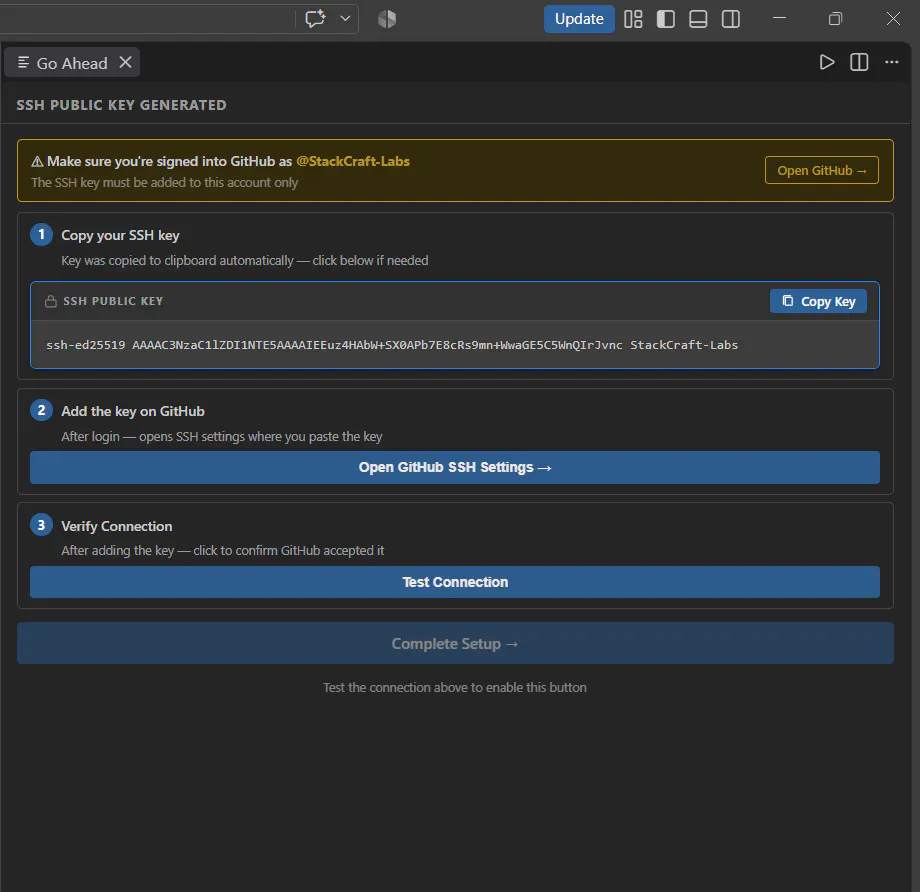Click the circular segmented agent icon
The height and width of the screenshot is (892, 920).
coord(387,19)
